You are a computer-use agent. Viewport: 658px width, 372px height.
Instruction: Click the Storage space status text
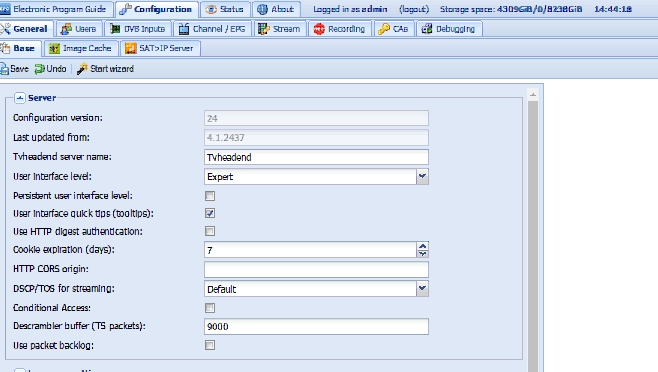(x=511, y=9)
